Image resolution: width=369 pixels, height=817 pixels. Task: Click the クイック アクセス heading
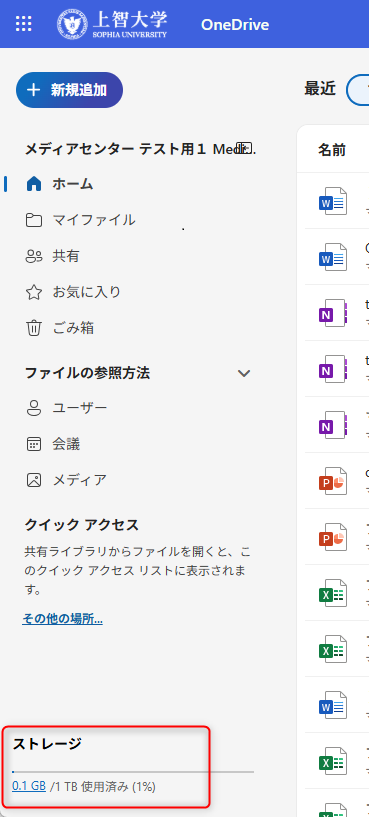tap(82, 525)
